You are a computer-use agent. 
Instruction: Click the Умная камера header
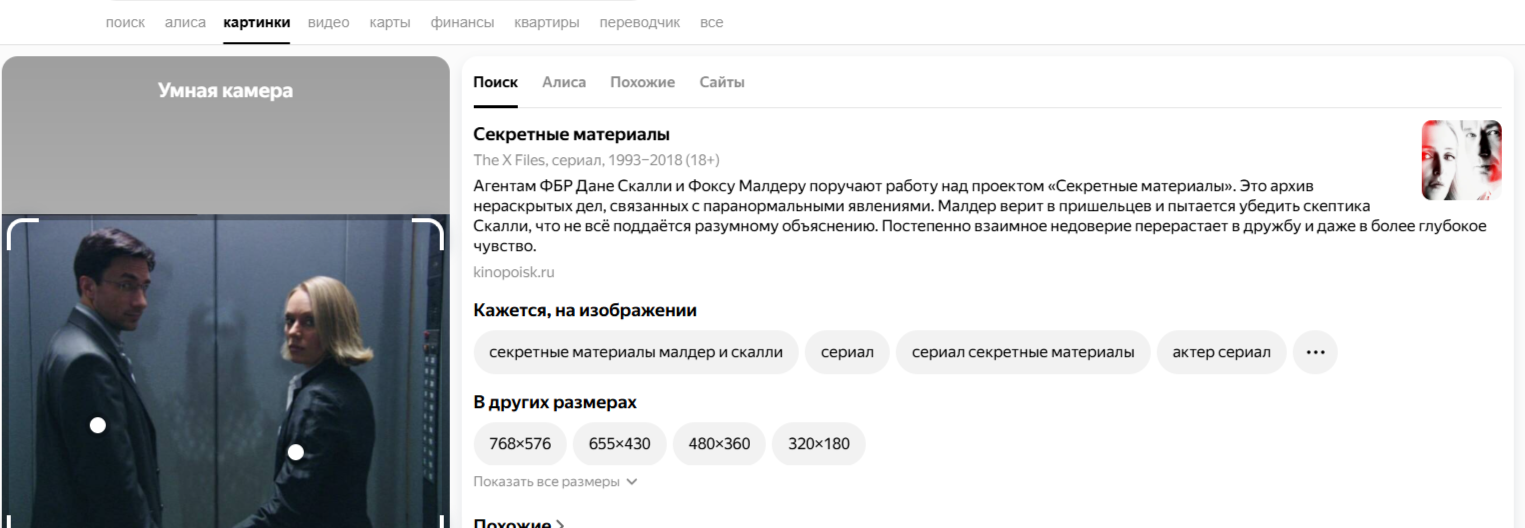225,91
